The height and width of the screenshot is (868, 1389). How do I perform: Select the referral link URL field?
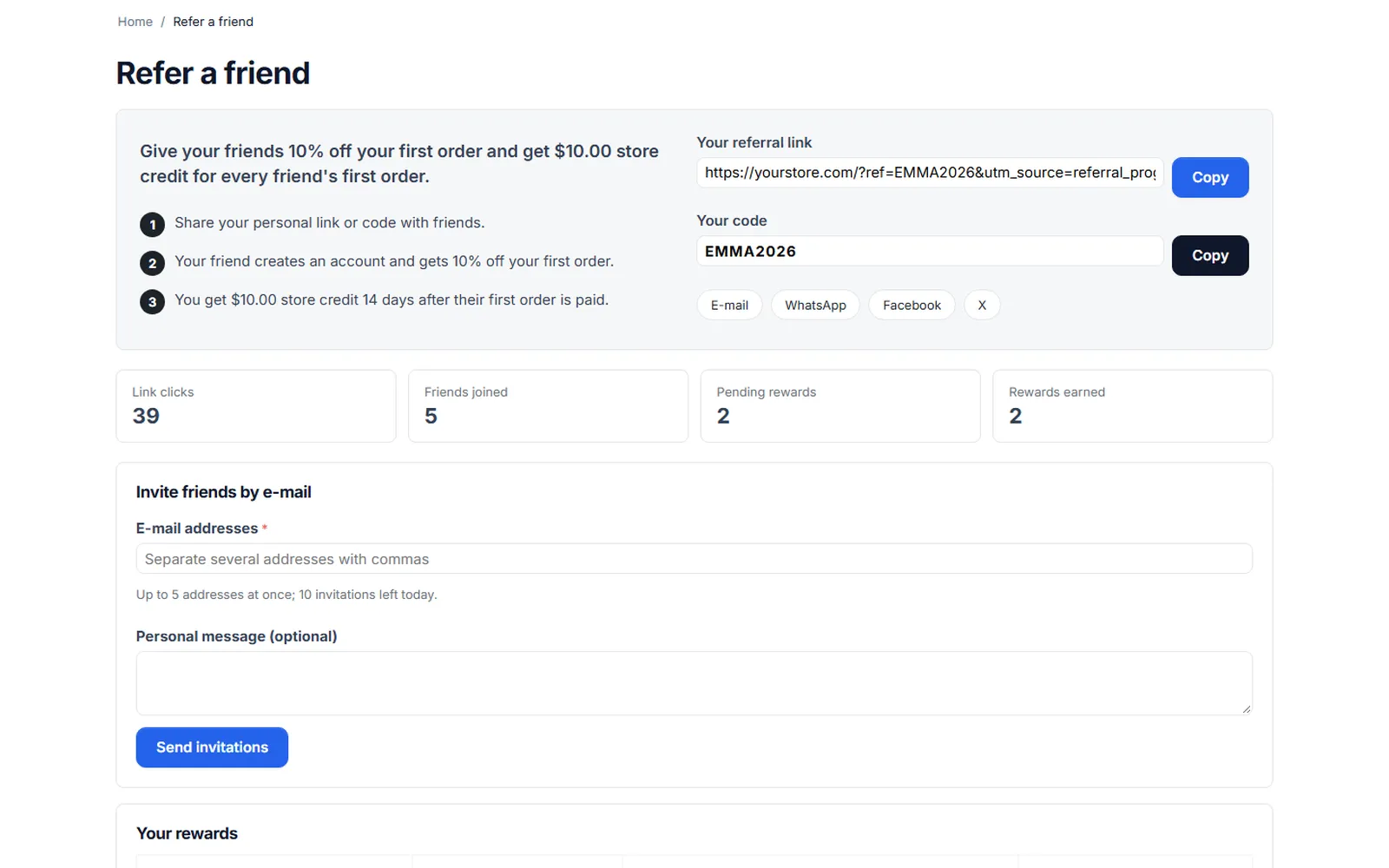(930, 173)
